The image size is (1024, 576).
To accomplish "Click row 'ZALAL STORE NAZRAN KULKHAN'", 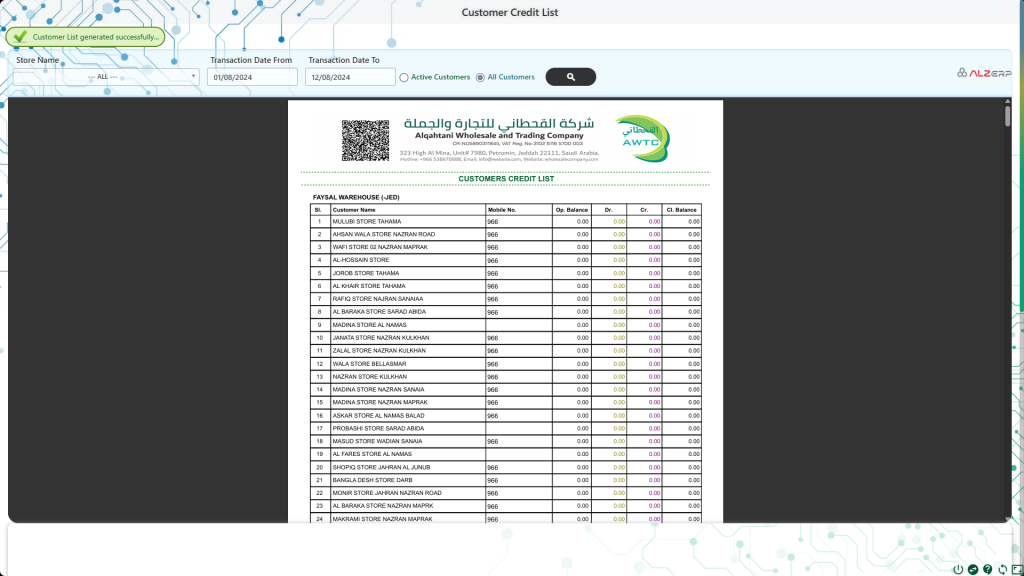I will point(506,351).
